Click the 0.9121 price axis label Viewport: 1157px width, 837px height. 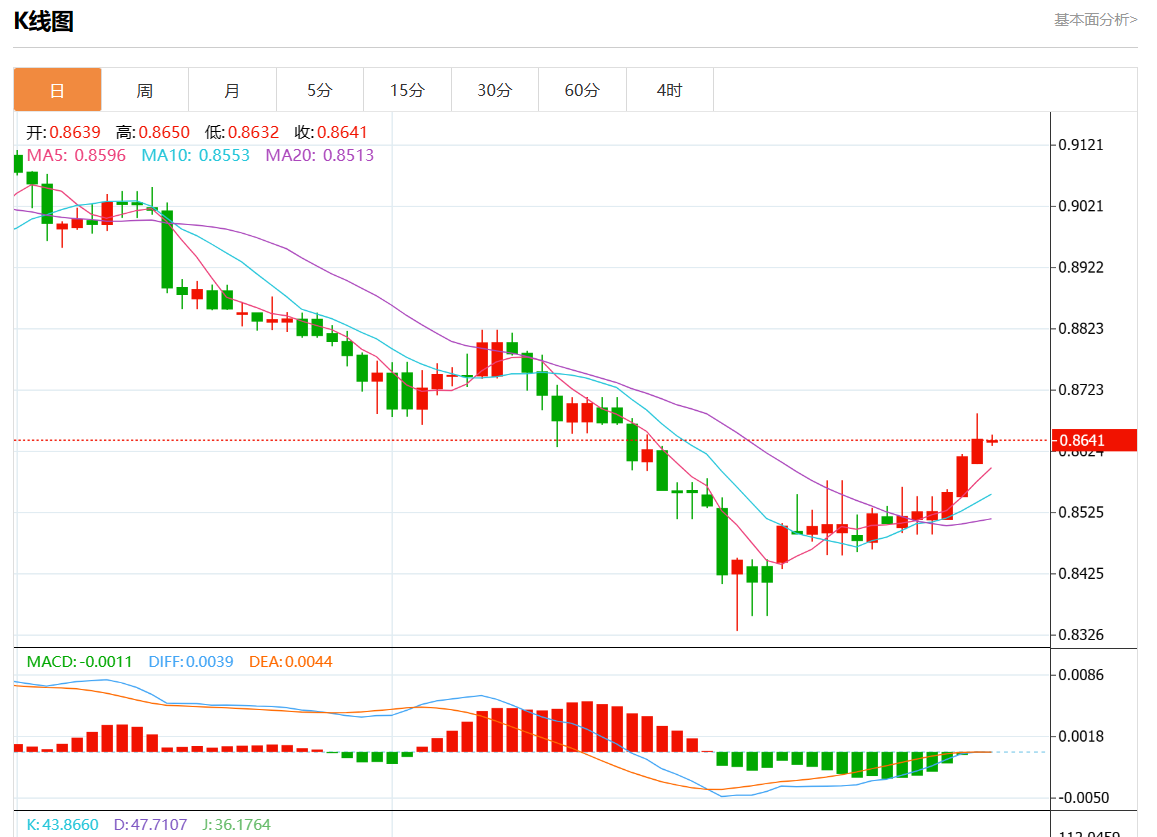tap(1081, 145)
